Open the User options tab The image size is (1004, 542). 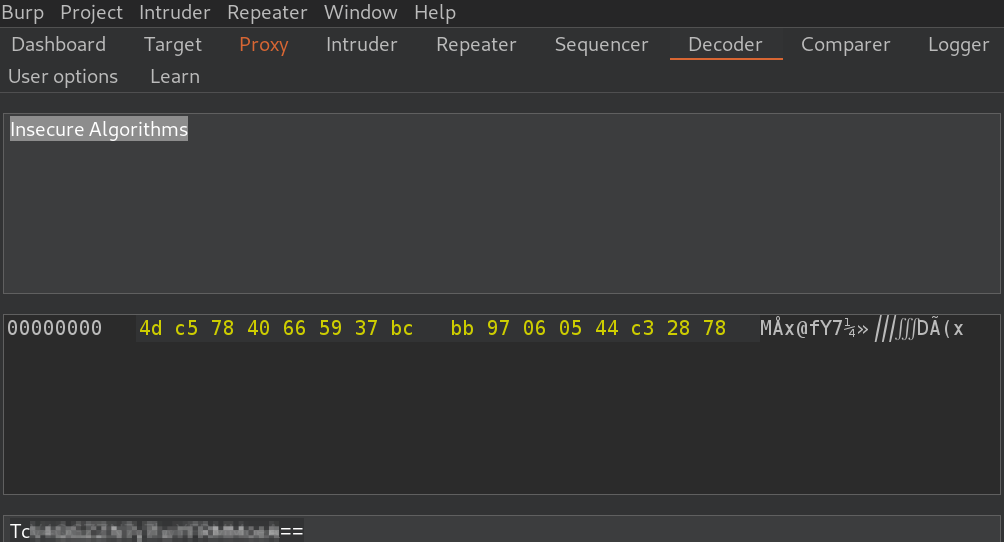pyautogui.click(x=63, y=76)
